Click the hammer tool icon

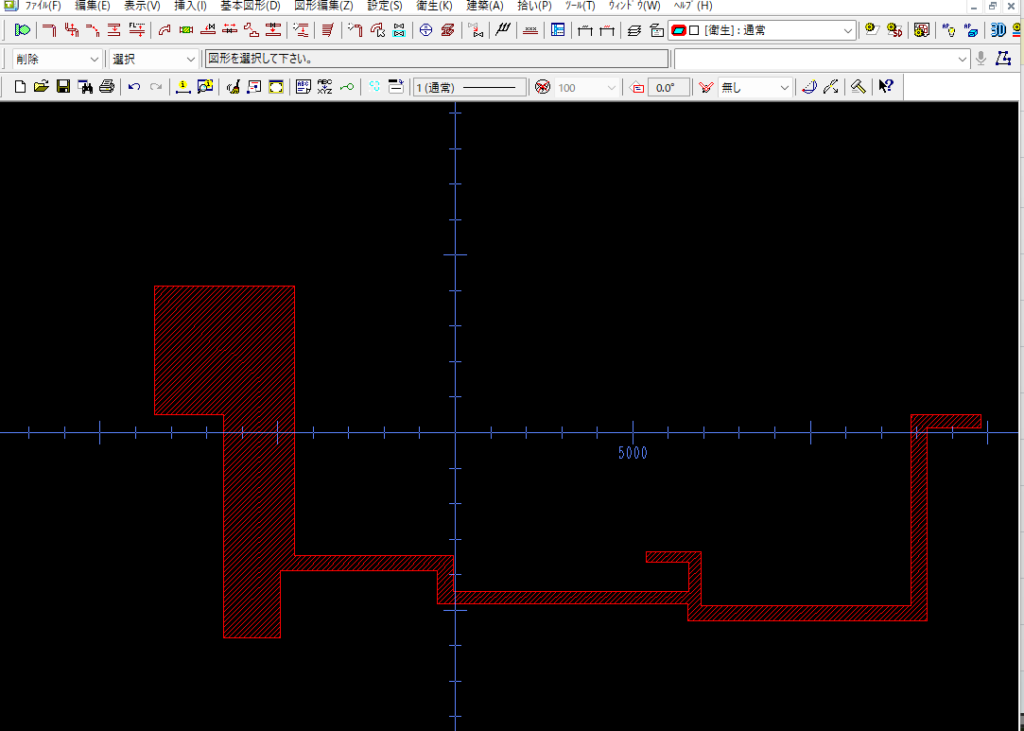point(858,88)
